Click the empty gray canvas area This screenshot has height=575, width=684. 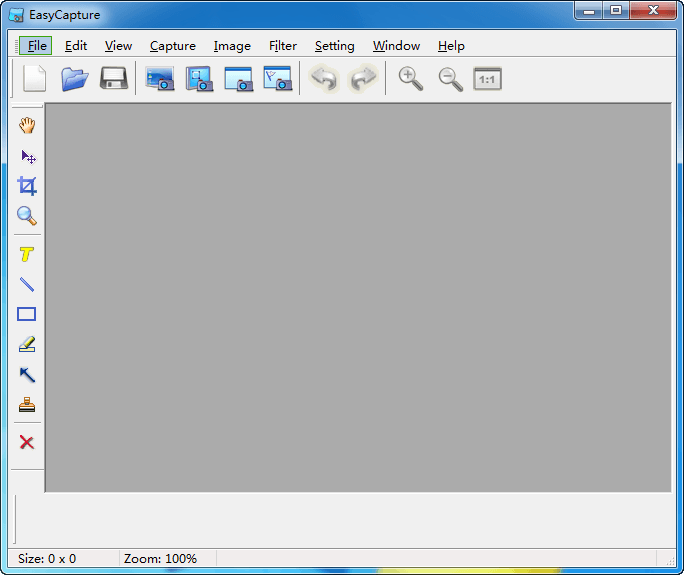click(358, 297)
